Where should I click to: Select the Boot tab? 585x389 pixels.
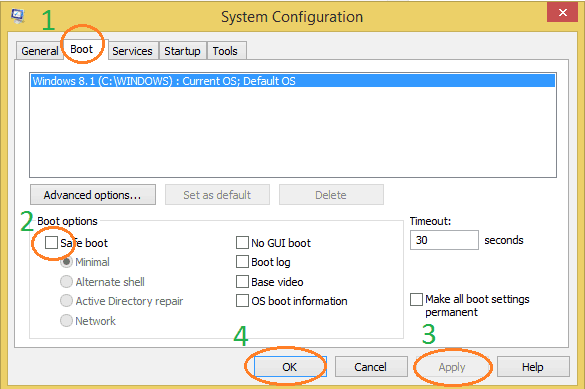(82, 49)
